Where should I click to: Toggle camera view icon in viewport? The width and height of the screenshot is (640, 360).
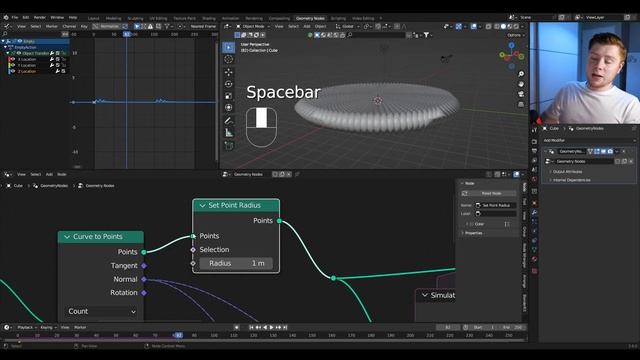coord(521,94)
